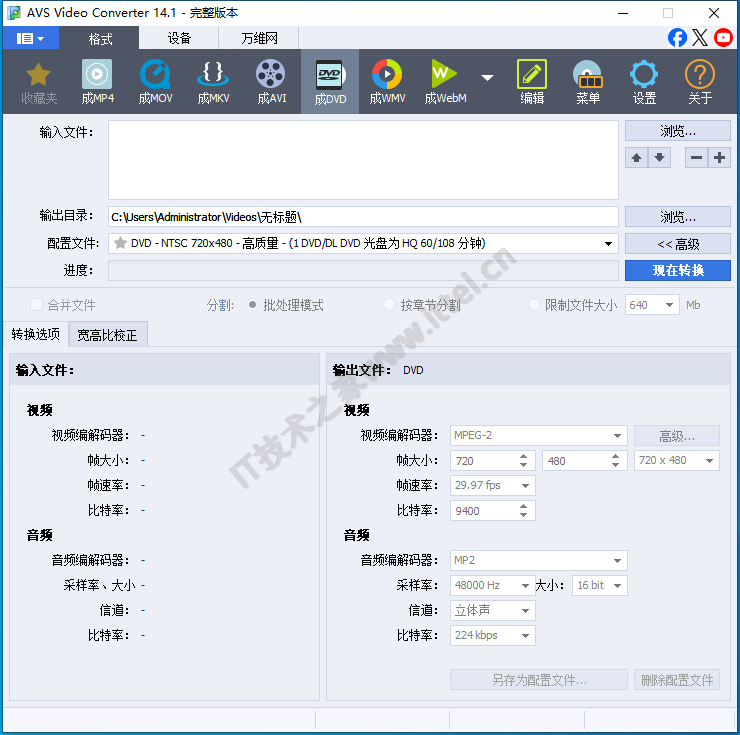Click video codec 高级... button
740x735 pixels.
677,436
